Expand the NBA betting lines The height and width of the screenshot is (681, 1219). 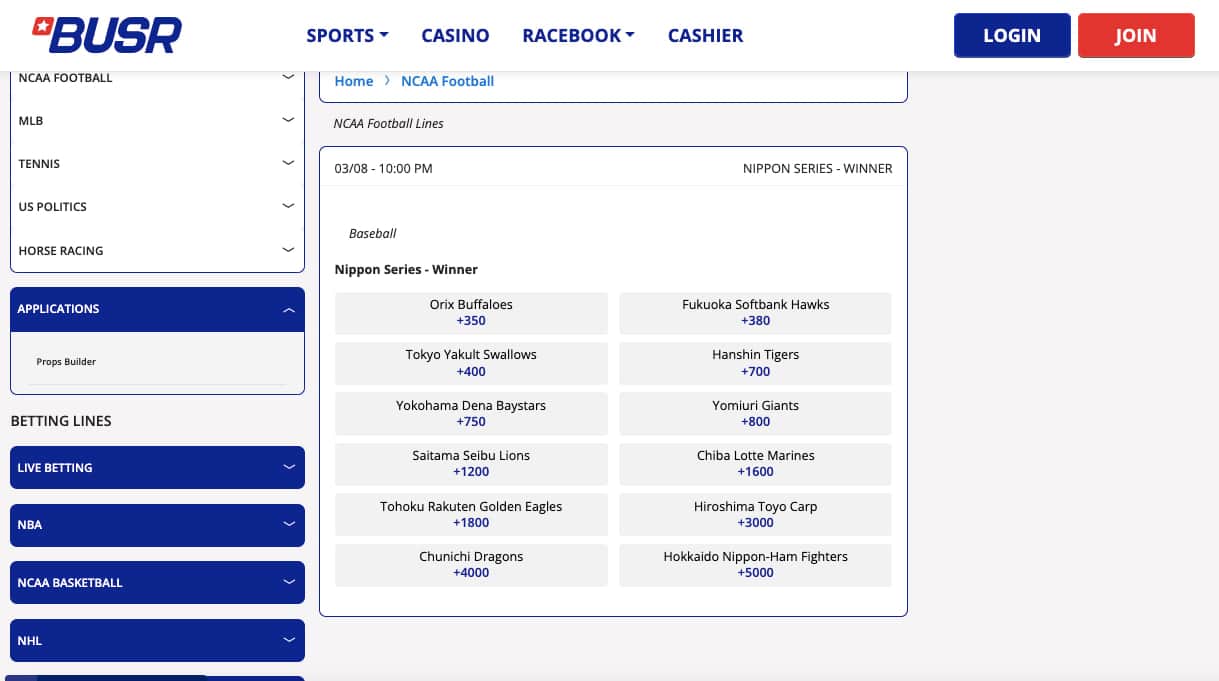(157, 524)
